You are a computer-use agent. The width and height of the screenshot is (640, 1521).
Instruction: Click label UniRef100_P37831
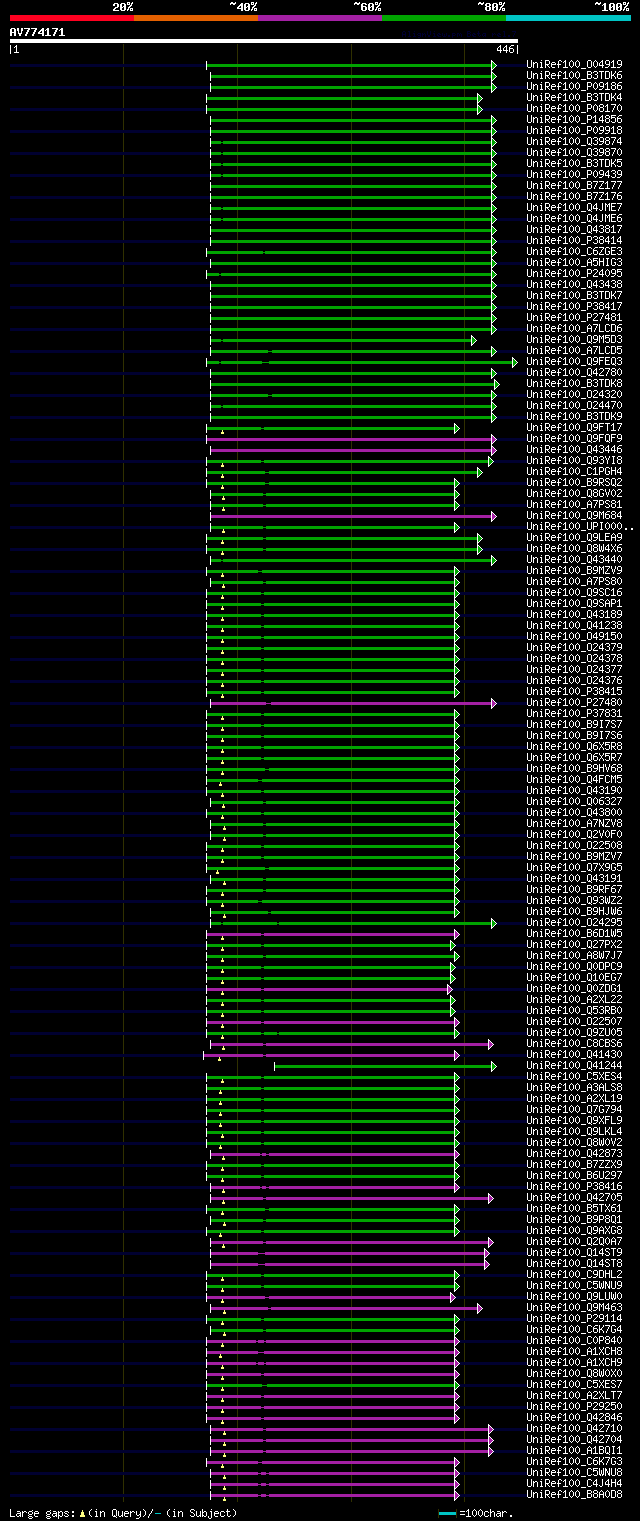[575, 714]
